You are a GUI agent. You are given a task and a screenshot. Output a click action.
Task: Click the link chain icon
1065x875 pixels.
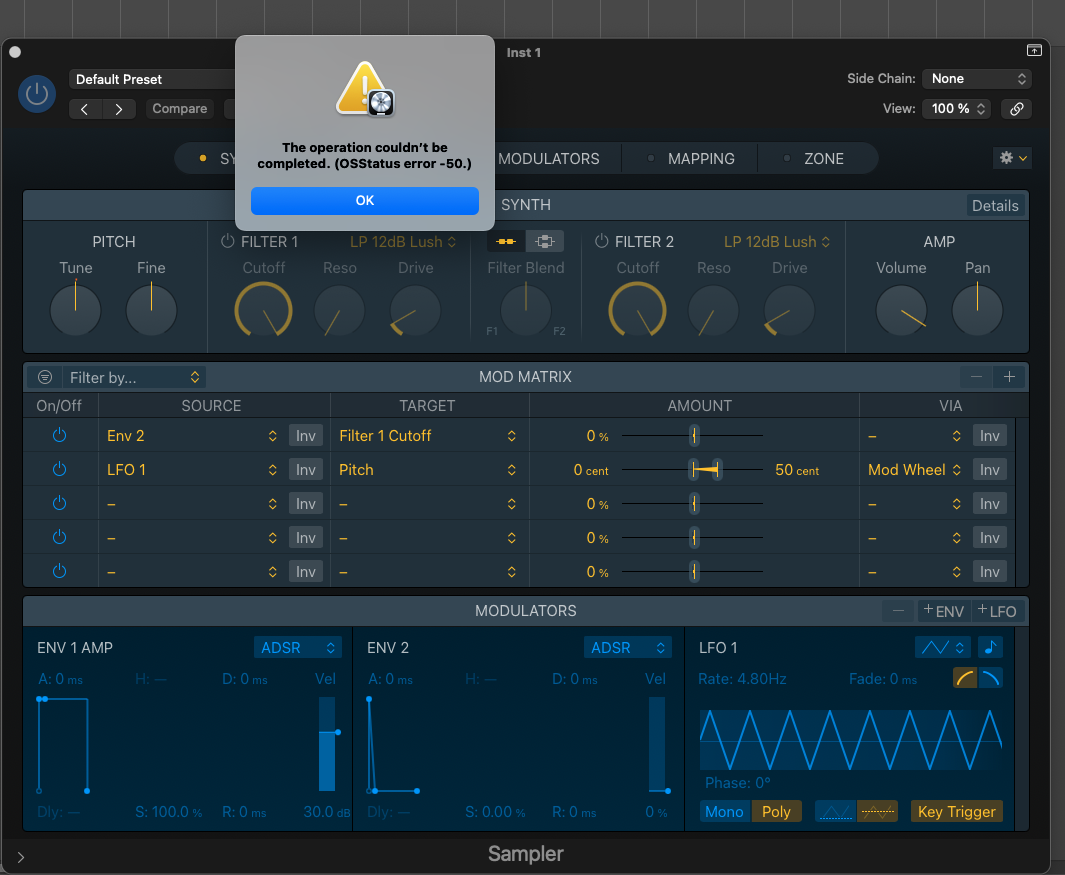(x=1016, y=109)
